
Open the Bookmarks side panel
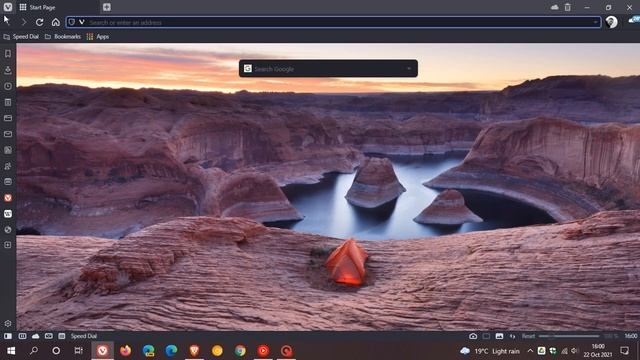point(8,53)
